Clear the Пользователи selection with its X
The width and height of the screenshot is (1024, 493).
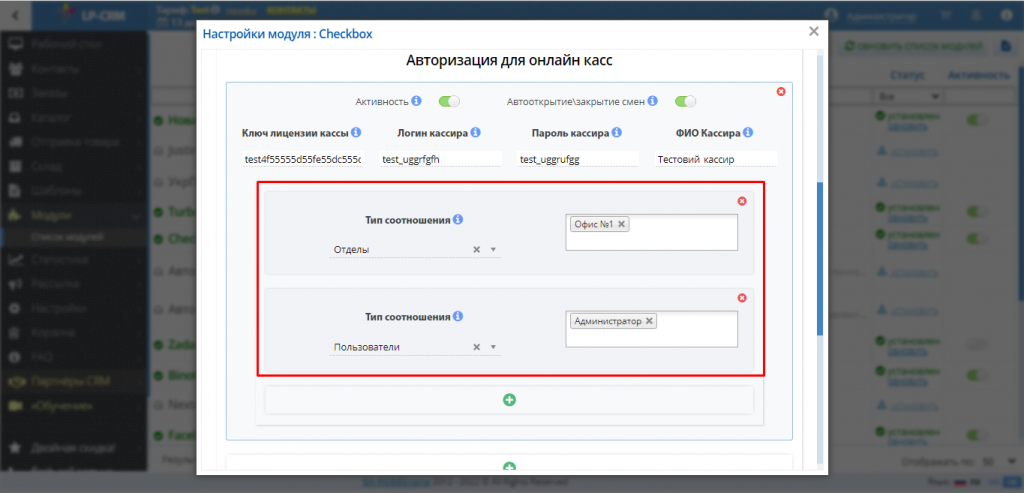[x=477, y=347]
